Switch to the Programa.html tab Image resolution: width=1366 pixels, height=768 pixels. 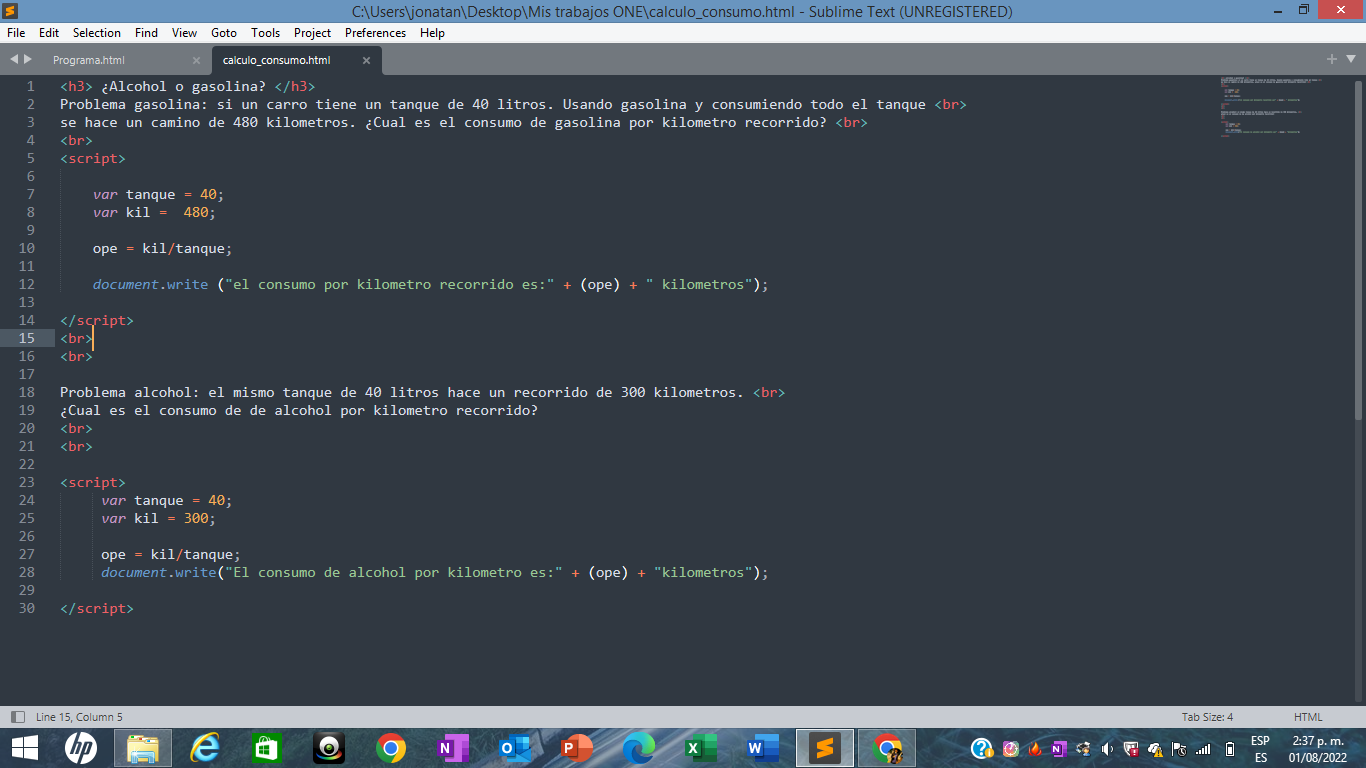pos(126,60)
